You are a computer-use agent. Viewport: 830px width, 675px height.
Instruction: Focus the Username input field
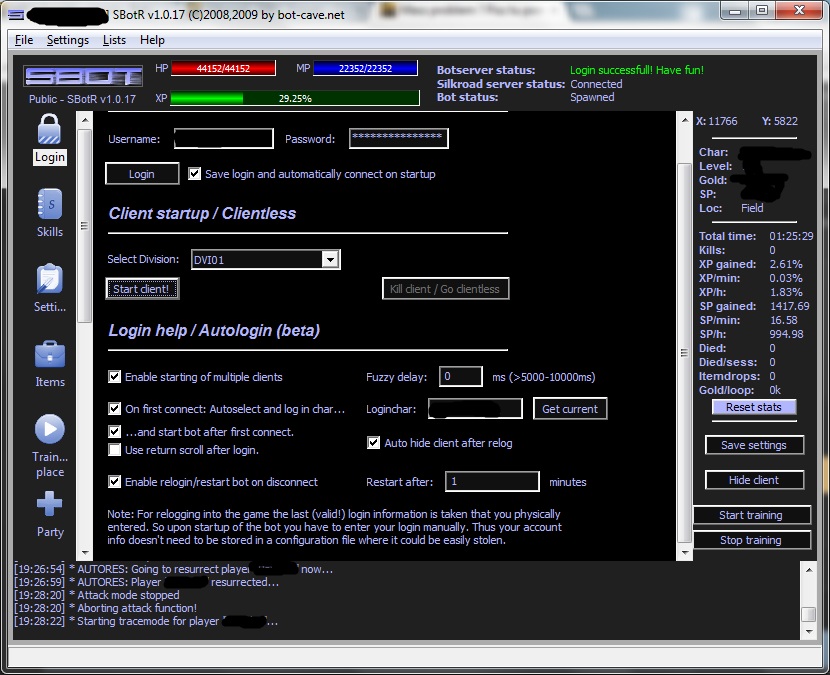coord(223,139)
